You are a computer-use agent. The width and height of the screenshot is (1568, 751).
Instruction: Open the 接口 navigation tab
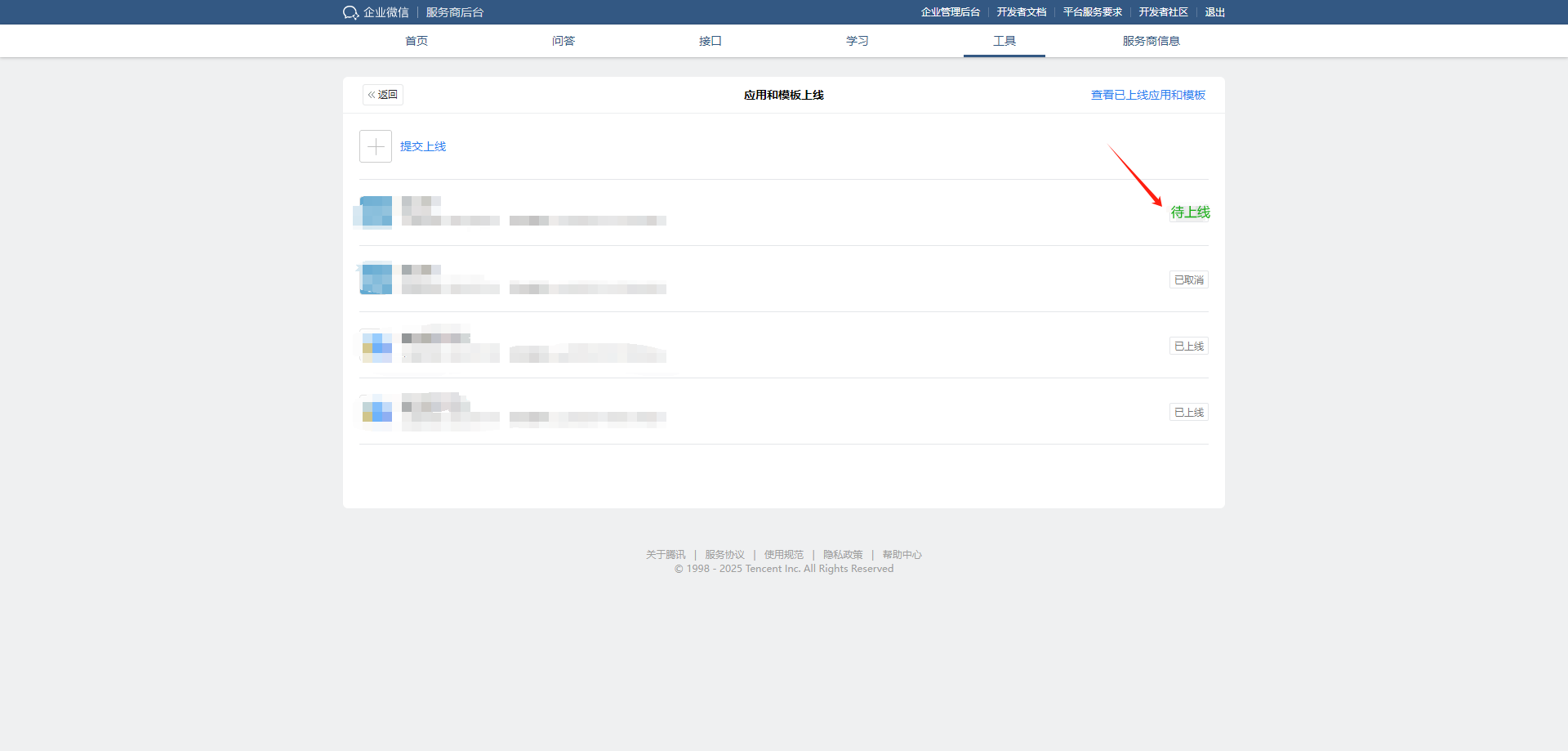(710, 41)
